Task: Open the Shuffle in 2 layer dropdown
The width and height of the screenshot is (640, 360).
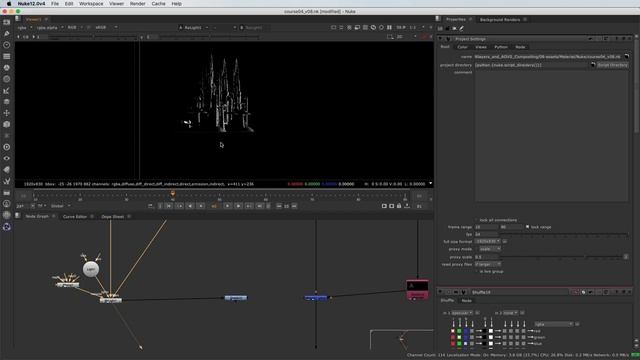Action: [x=510, y=313]
